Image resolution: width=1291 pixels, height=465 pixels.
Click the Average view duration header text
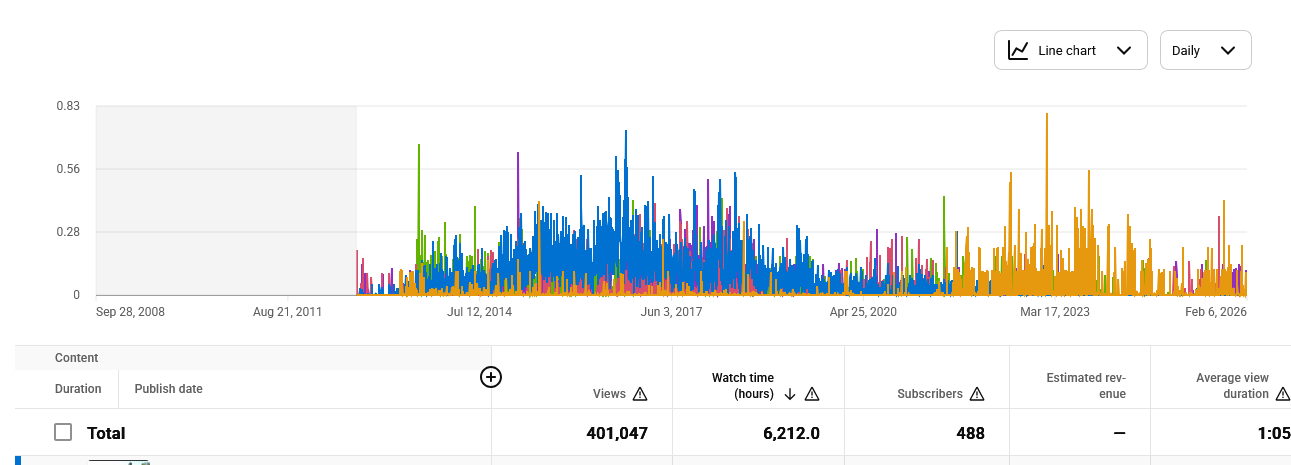(x=1232, y=386)
